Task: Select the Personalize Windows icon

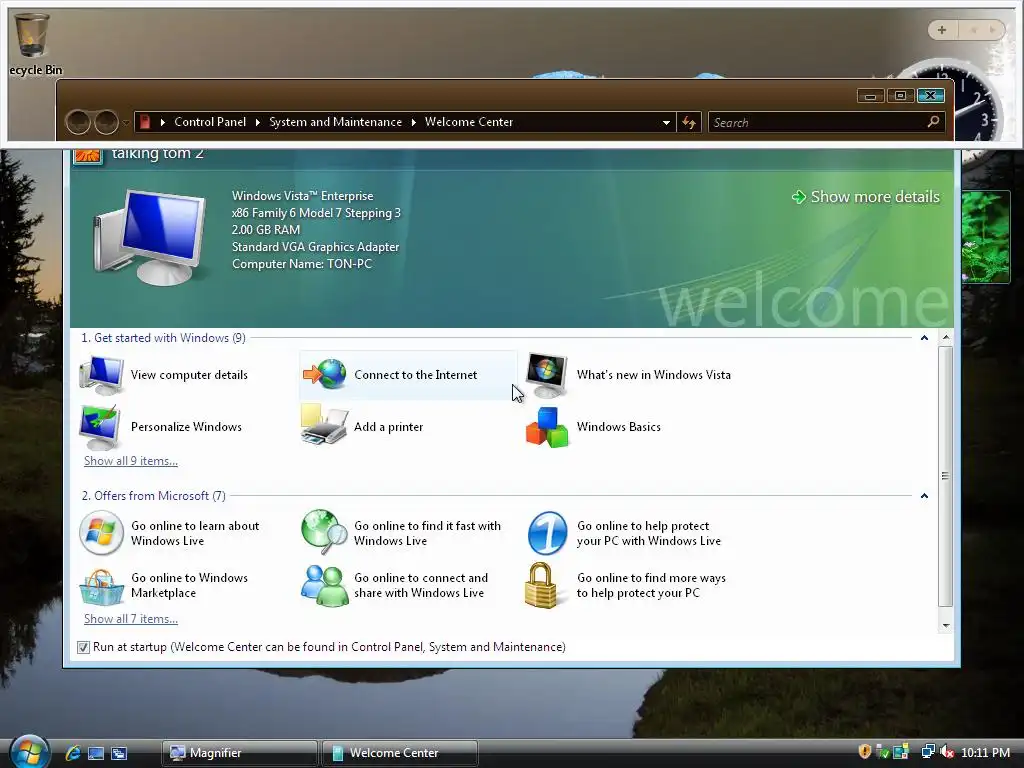Action: click(x=100, y=426)
